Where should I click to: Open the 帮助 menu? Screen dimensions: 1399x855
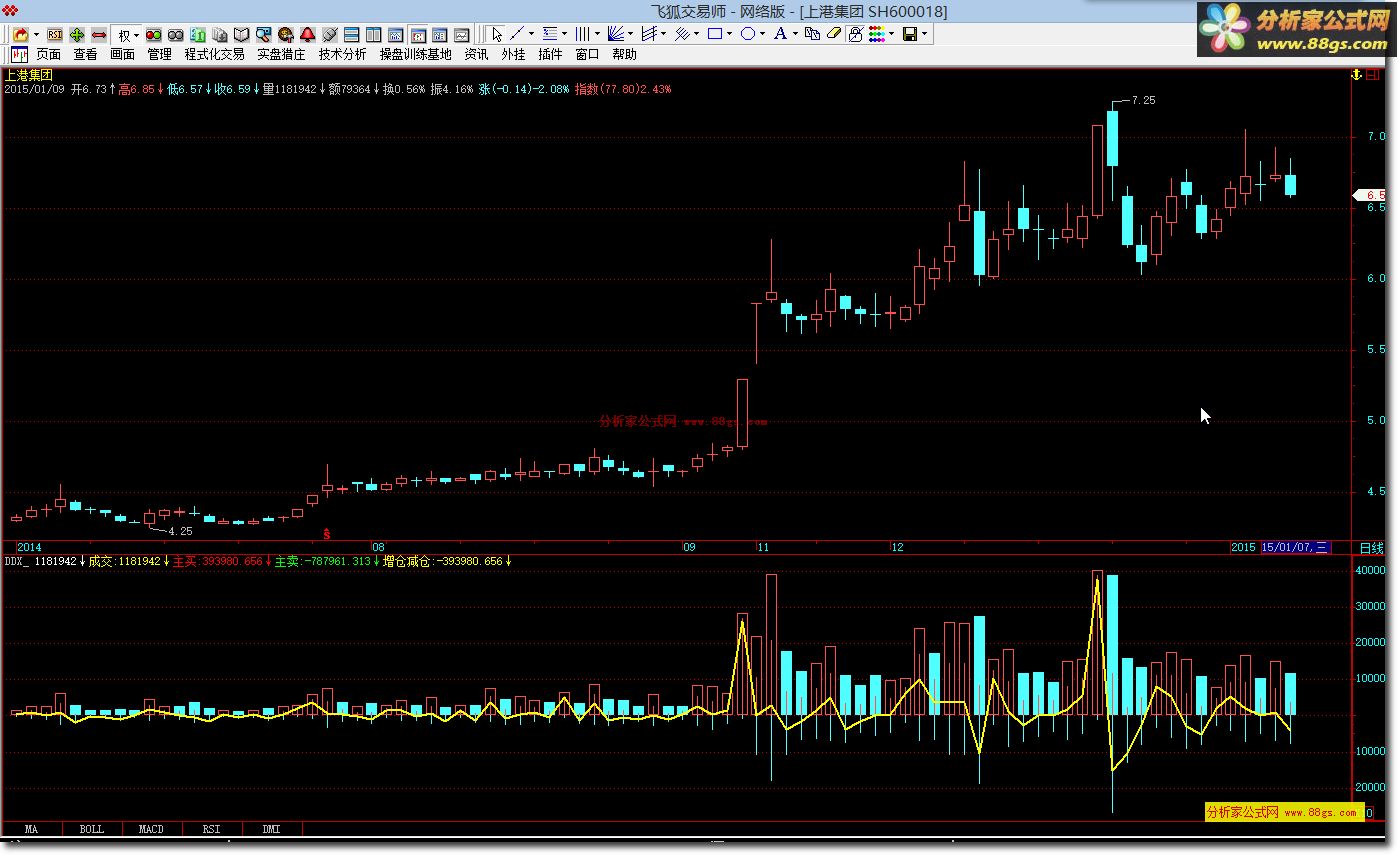[x=624, y=54]
